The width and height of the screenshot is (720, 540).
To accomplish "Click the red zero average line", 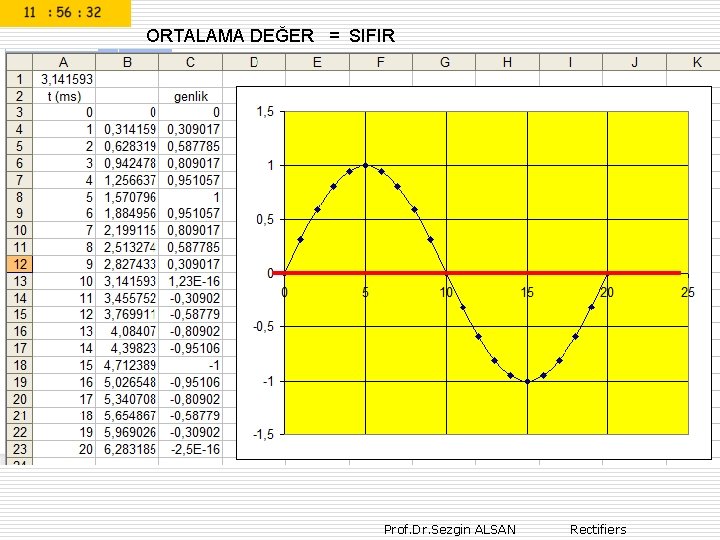I will (x=477, y=273).
